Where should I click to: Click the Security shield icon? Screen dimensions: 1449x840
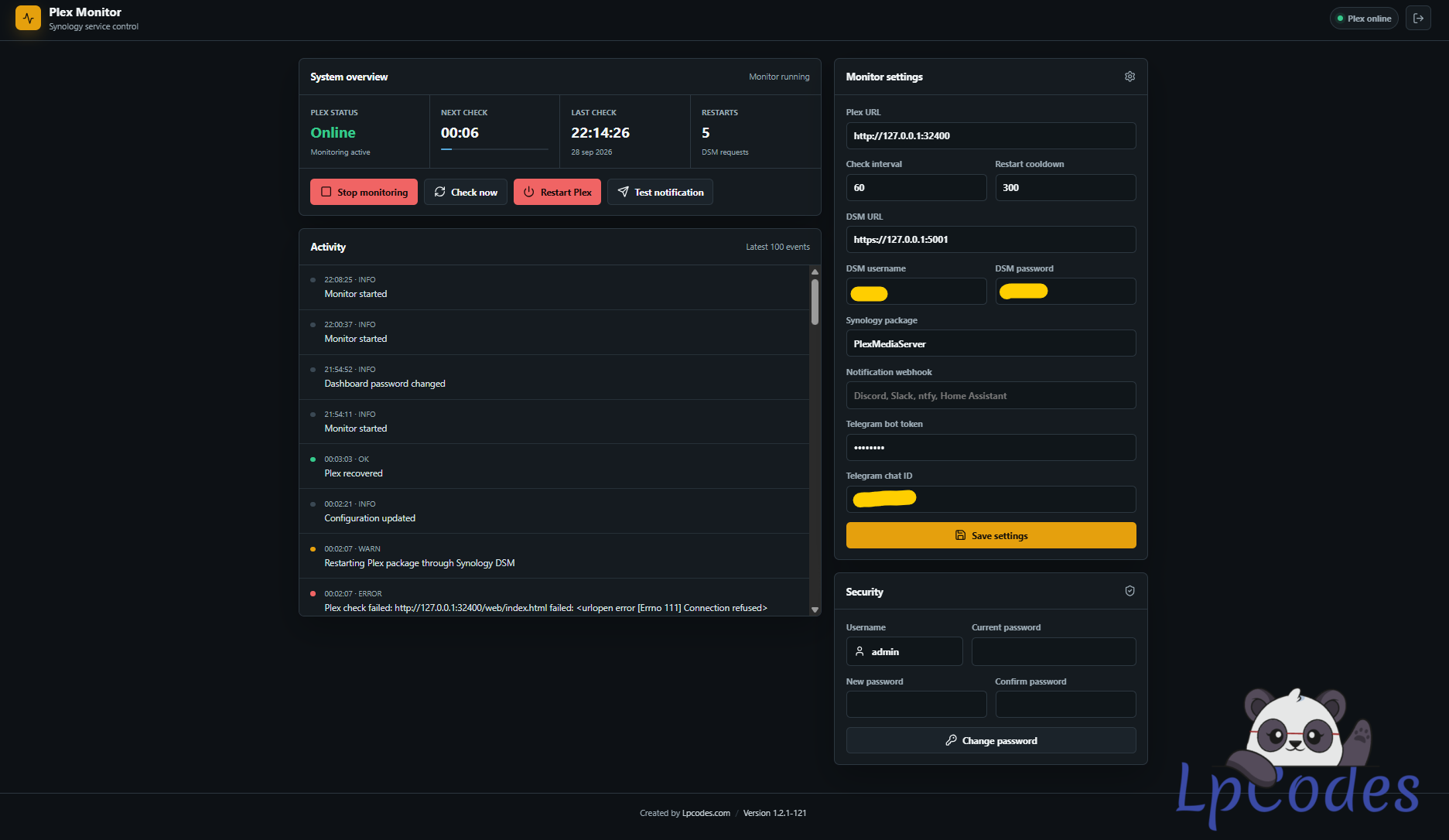click(1129, 591)
